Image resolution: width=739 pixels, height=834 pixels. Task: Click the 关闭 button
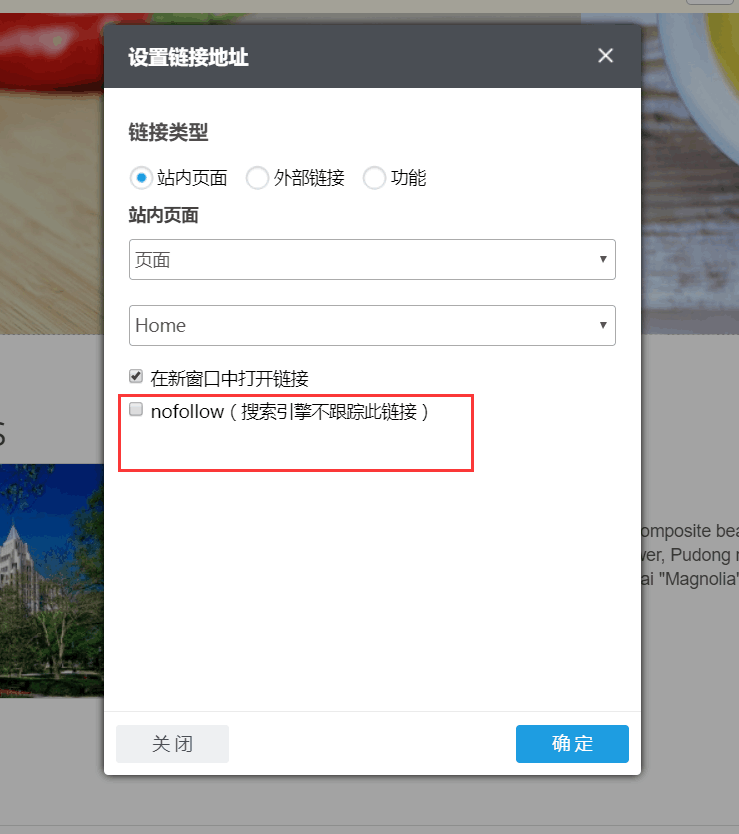[172, 744]
